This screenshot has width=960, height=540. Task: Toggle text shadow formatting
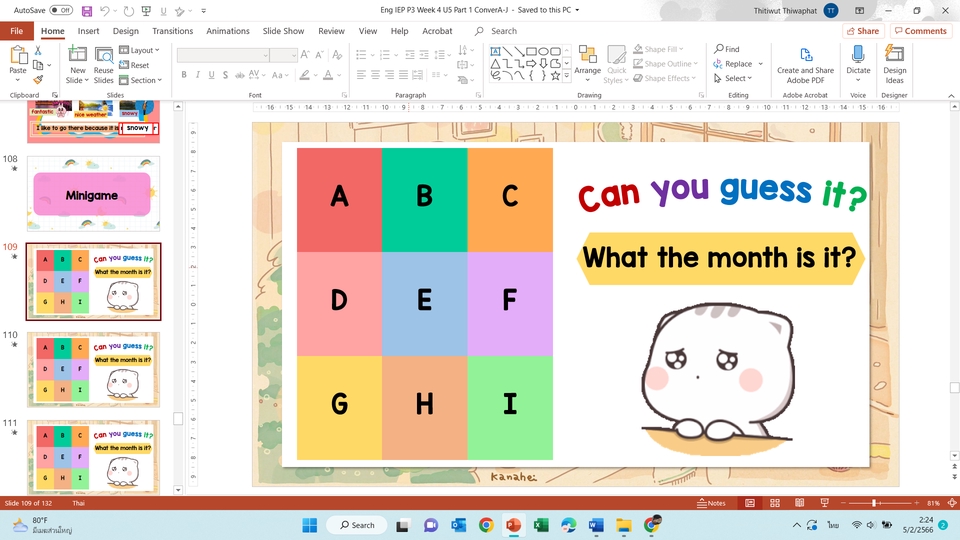point(225,75)
